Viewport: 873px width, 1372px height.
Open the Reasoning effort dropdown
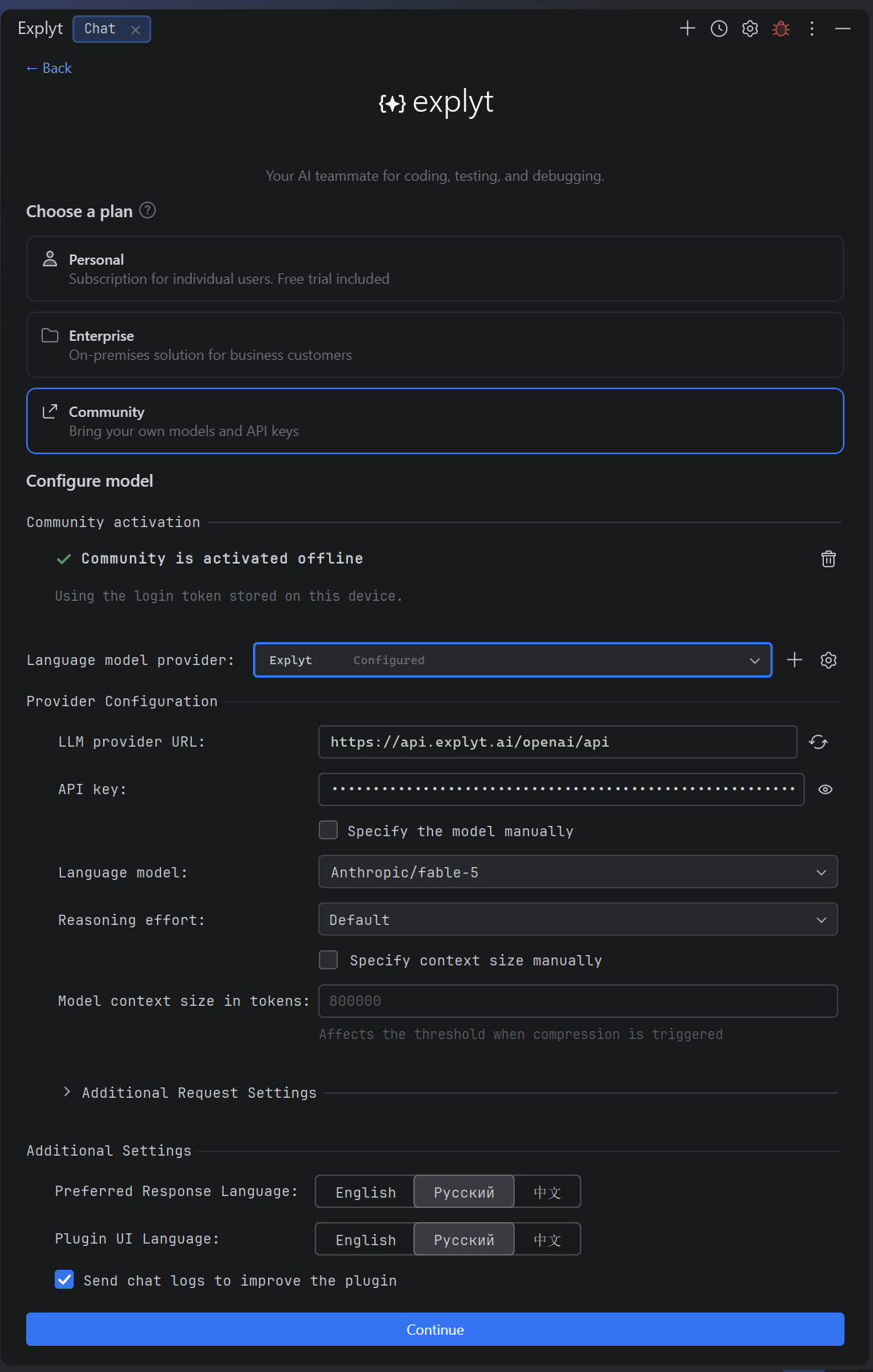[578, 919]
